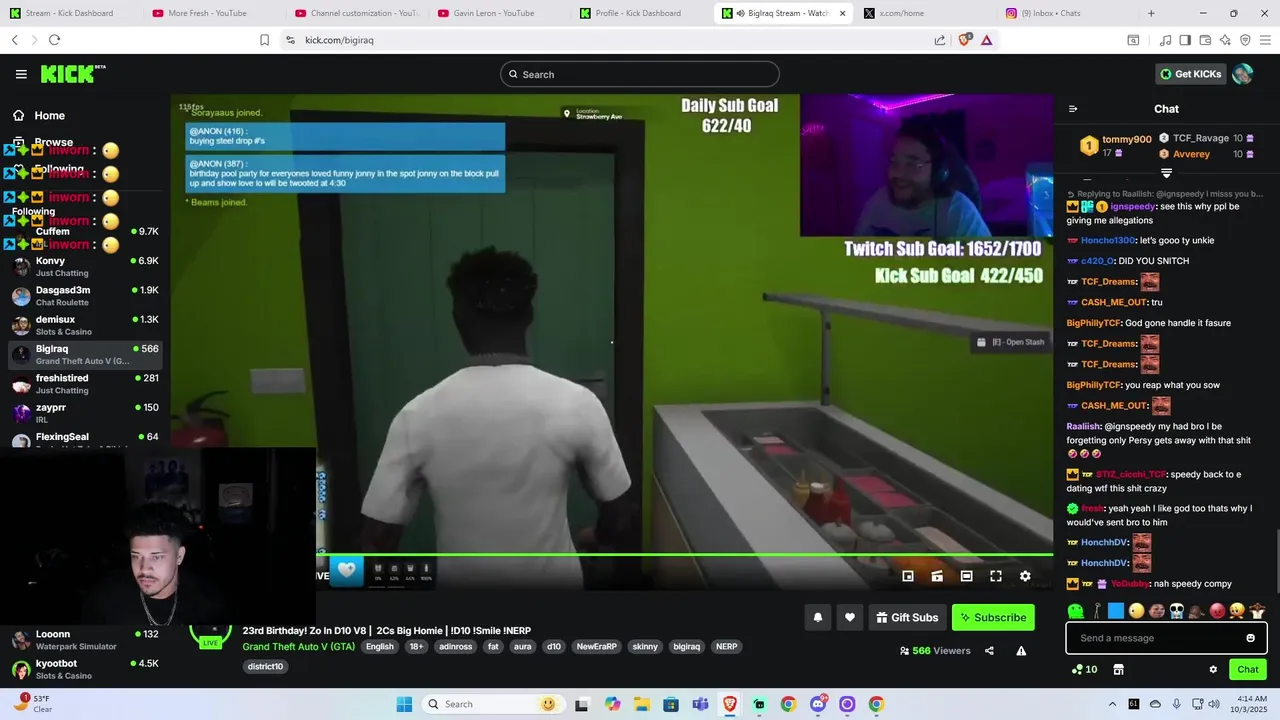1280x720 pixels.
Task: Open zayprr's channel in sidebar
Action: pyautogui.click(x=86, y=413)
